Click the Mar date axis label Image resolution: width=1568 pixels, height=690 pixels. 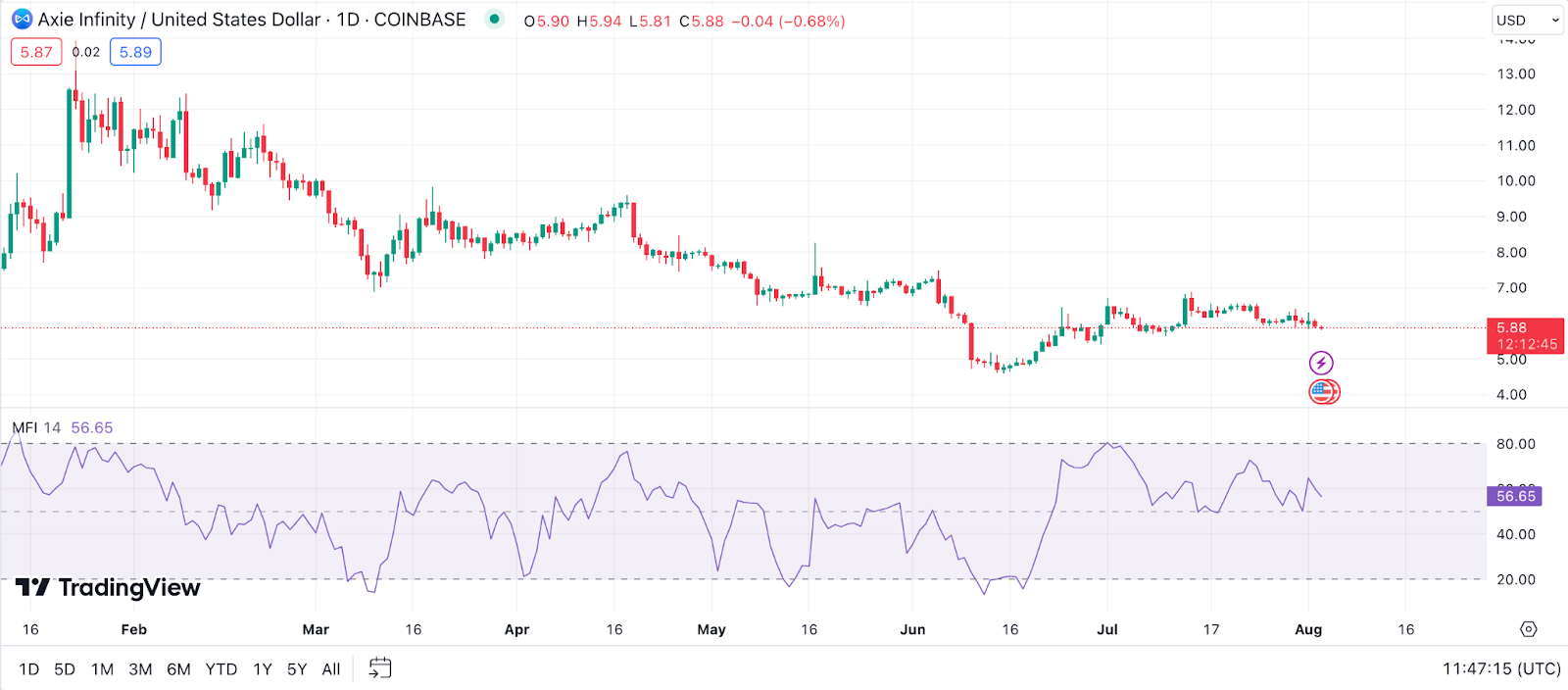coord(316,629)
